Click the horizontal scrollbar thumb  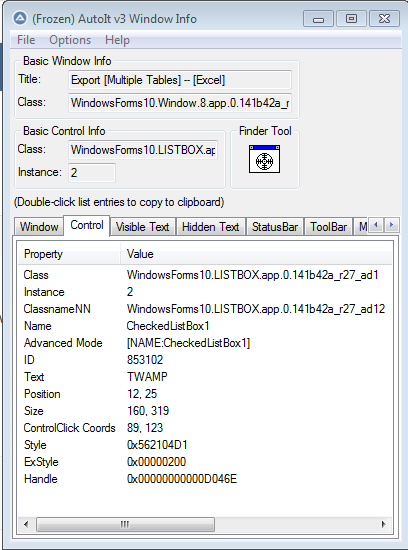125,524
